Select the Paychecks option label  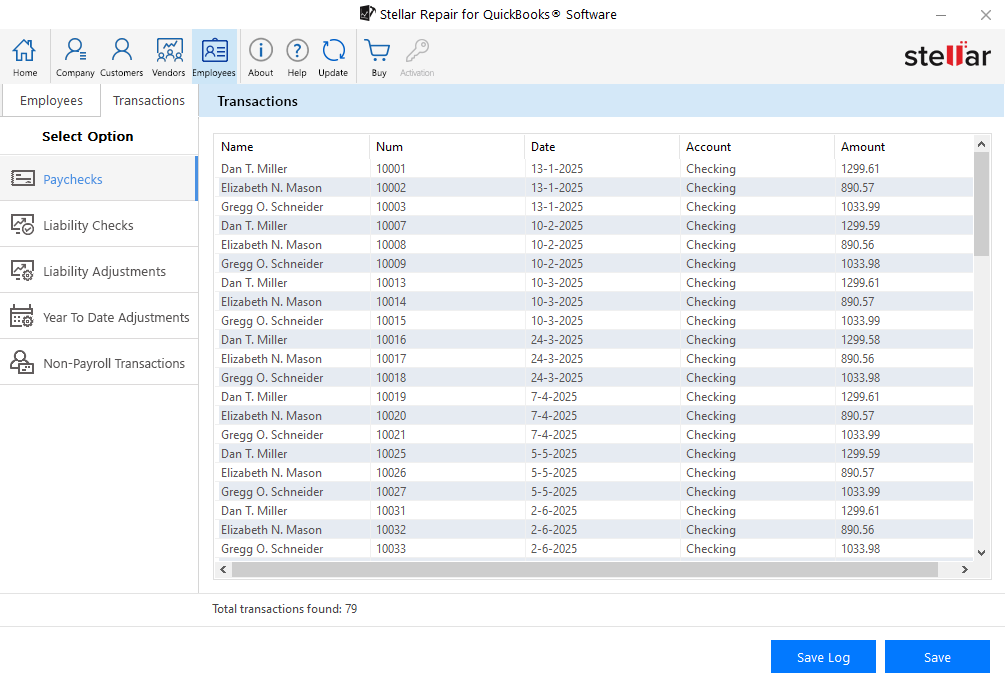point(73,180)
